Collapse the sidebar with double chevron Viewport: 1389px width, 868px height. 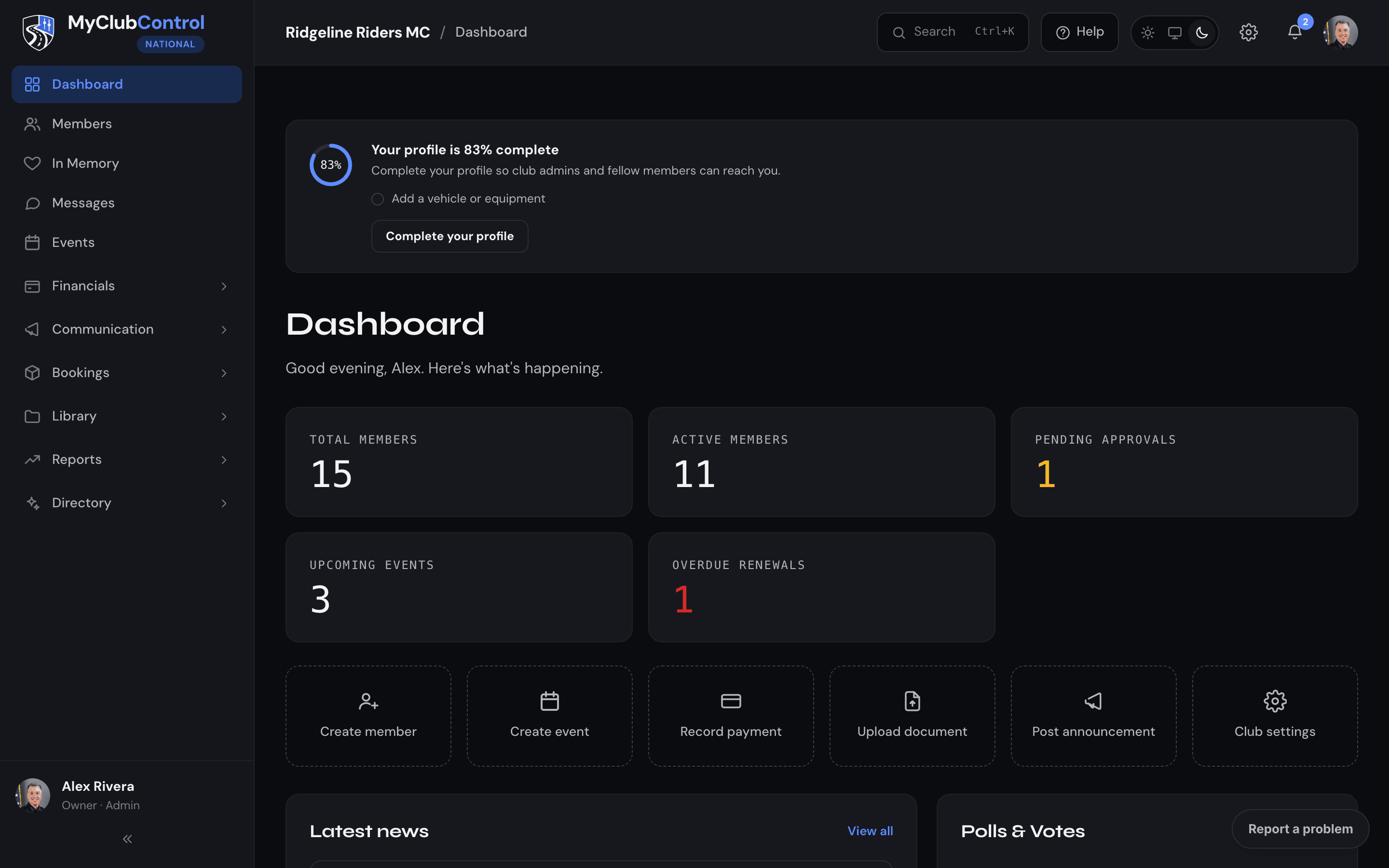127,839
